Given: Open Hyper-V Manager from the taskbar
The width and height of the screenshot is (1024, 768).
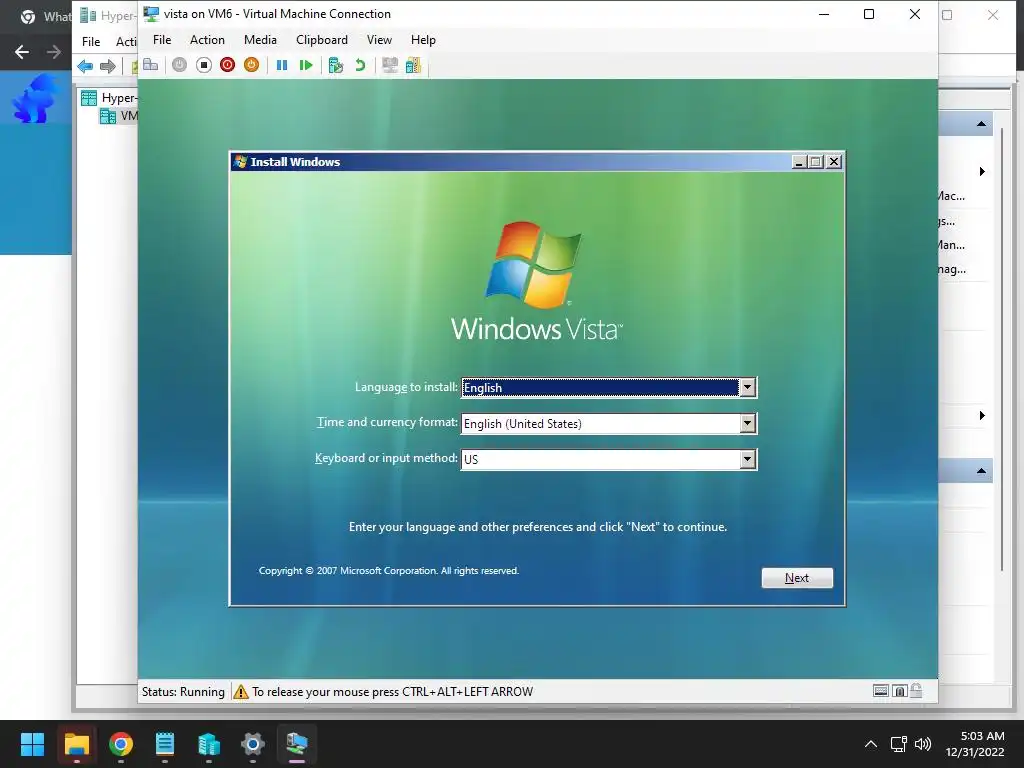Looking at the screenshot, I should (x=209, y=744).
